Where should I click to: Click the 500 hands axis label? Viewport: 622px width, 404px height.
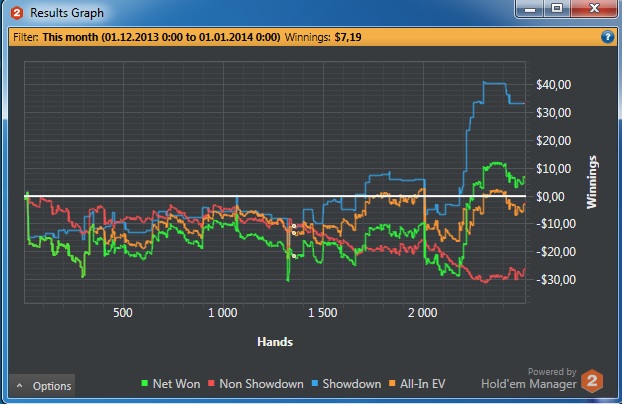point(123,313)
